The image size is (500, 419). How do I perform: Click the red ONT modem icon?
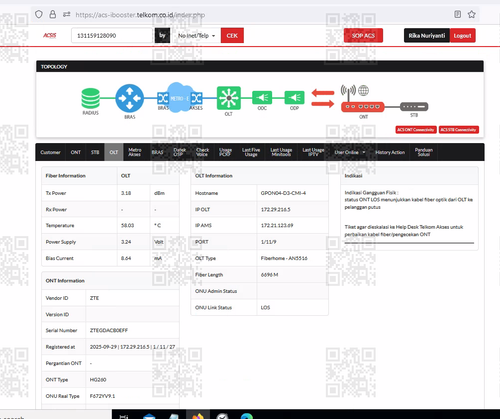tap(363, 107)
